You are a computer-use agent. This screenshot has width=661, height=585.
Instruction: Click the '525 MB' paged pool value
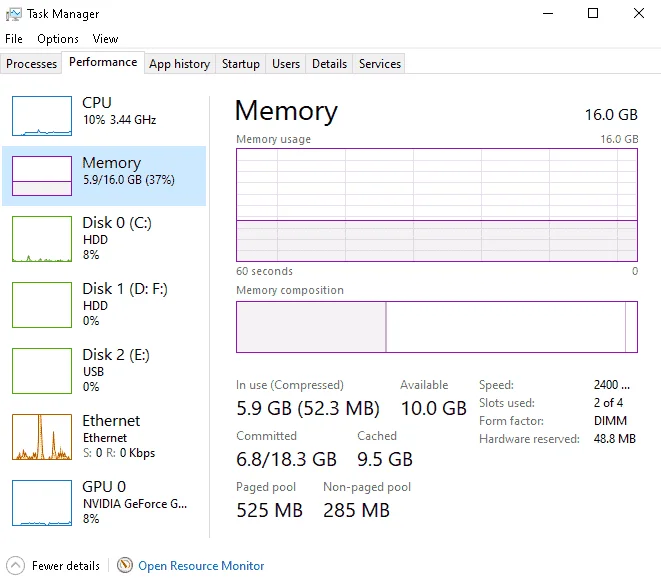point(269,510)
